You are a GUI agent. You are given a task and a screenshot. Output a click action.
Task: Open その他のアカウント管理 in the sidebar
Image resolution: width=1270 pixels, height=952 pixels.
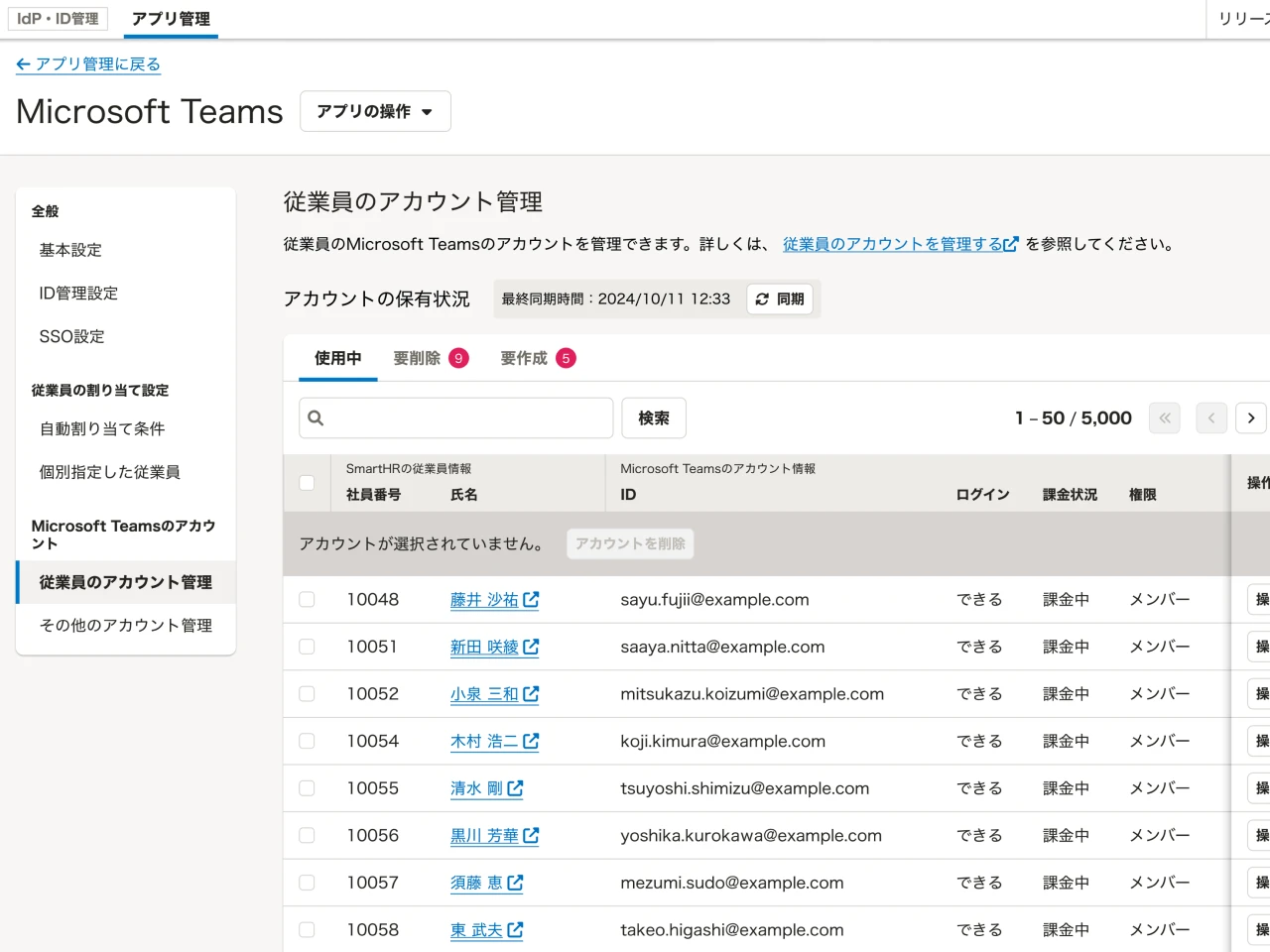coord(126,626)
